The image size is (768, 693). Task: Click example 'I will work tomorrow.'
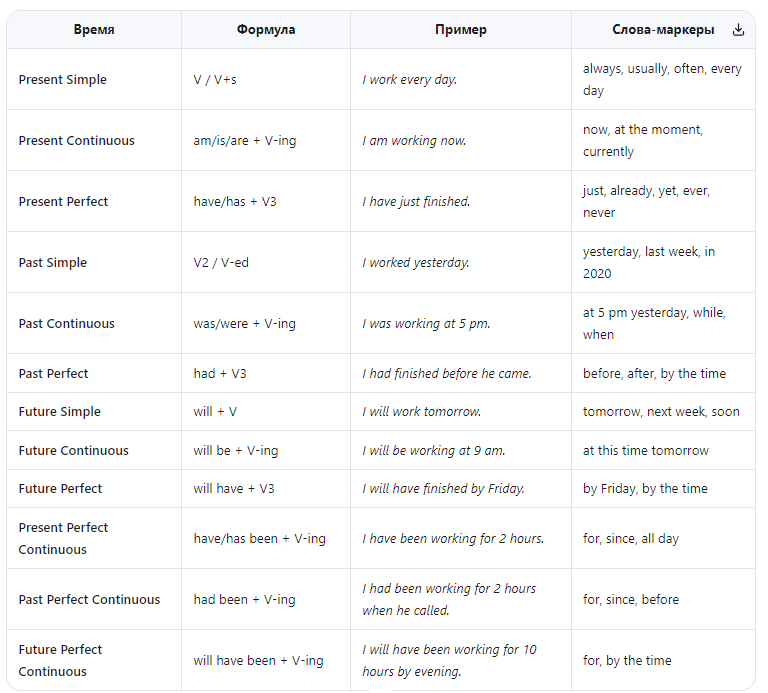(422, 411)
